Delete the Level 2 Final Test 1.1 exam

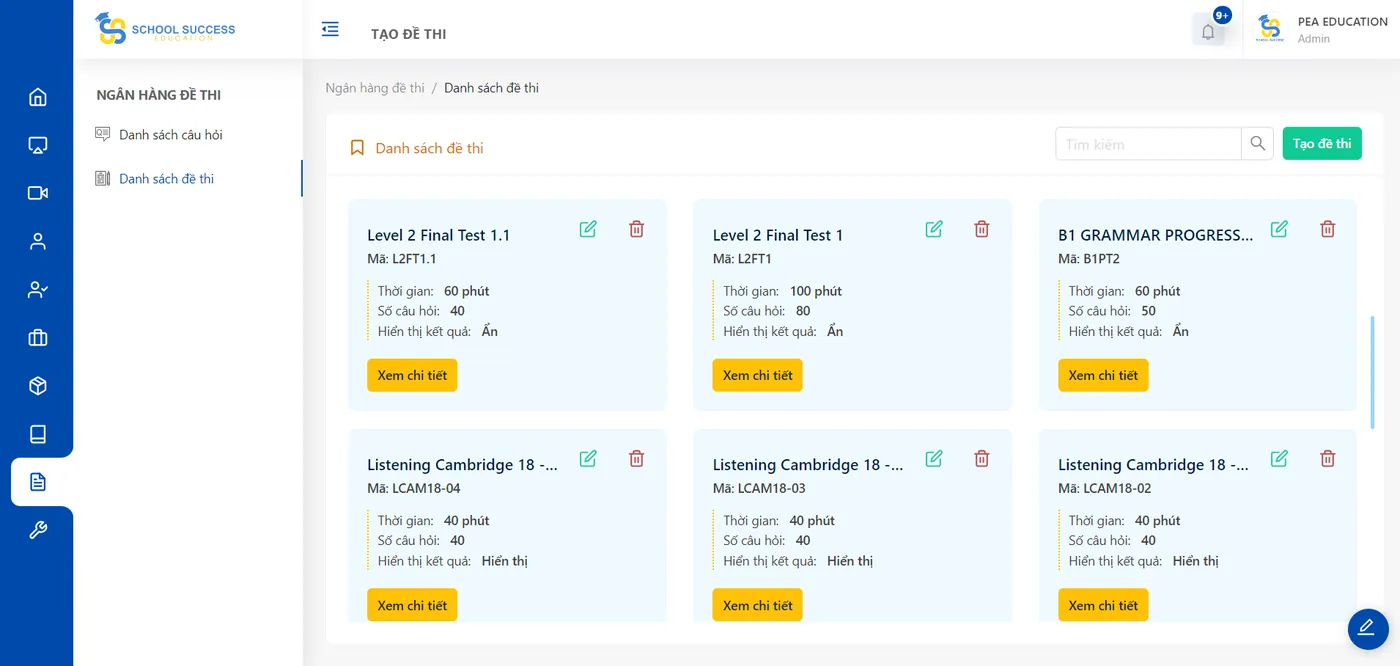[636, 229]
